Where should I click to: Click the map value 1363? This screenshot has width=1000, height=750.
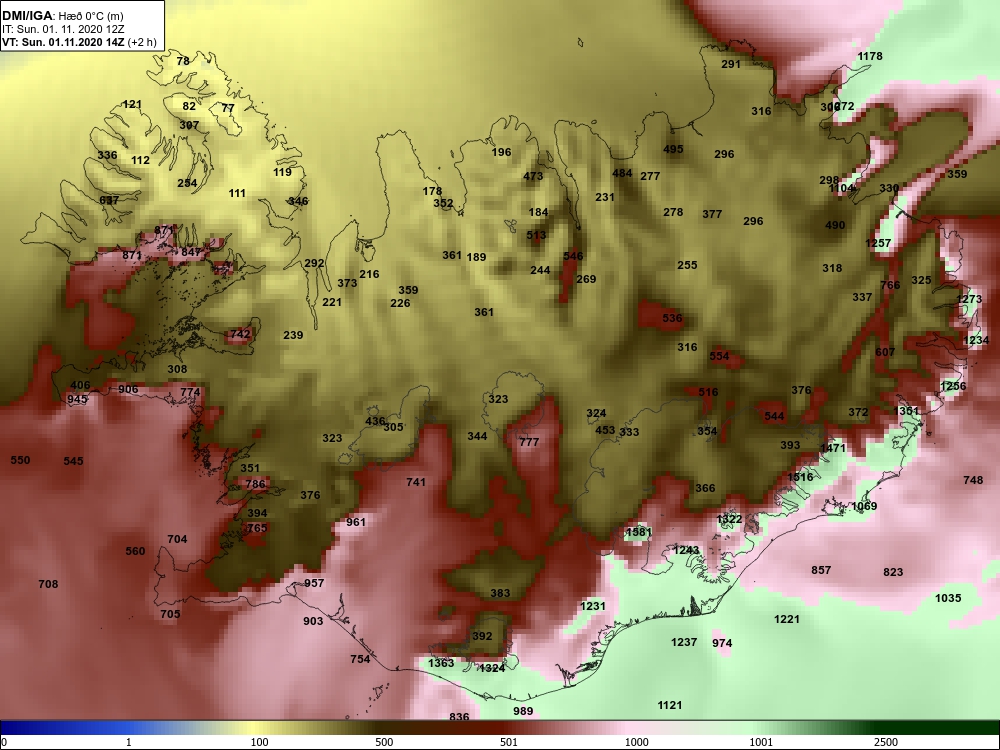tap(441, 663)
